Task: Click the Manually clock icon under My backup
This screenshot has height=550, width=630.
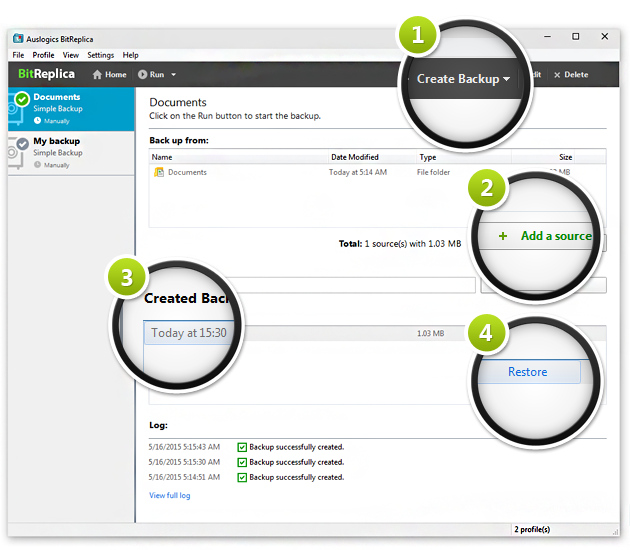Action: coord(37,165)
